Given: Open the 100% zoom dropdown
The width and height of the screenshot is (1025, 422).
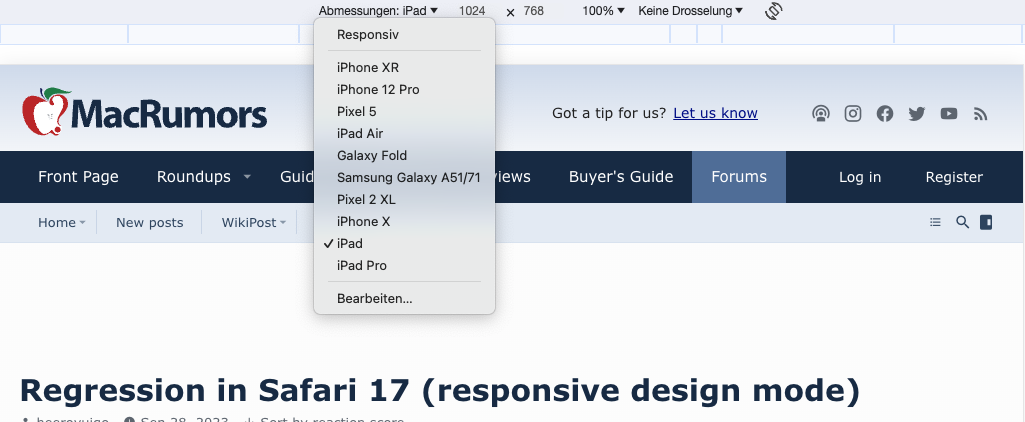Looking at the screenshot, I should tap(603, 10).
